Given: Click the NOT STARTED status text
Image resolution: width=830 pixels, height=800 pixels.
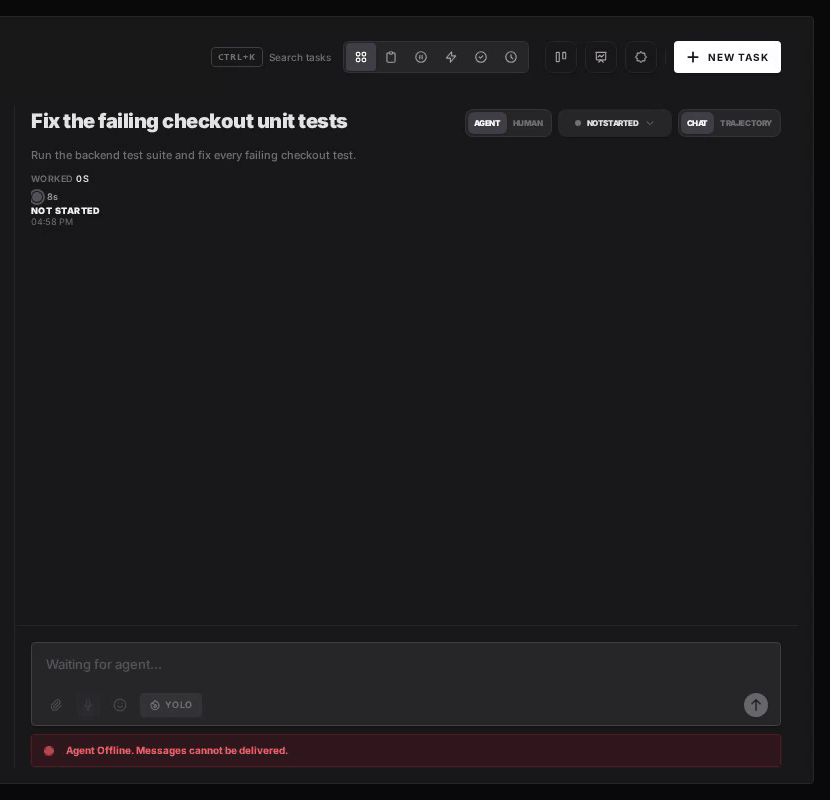Looking at the screenshot, I should pos(65,211).
